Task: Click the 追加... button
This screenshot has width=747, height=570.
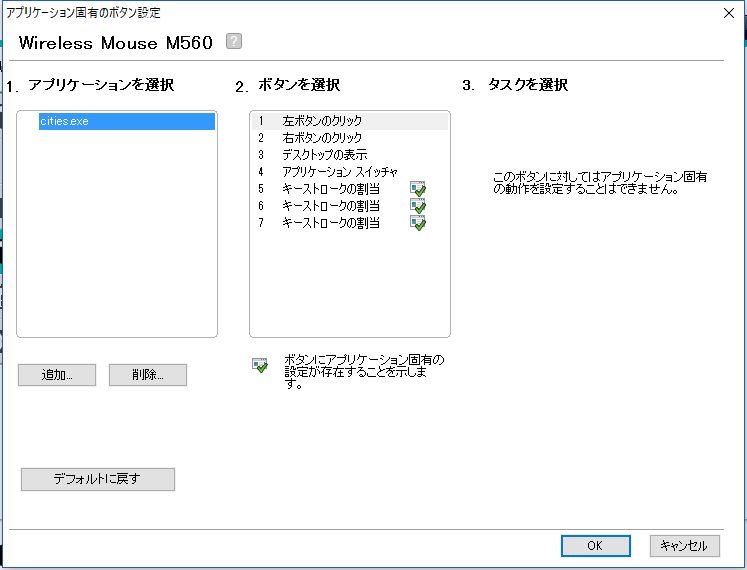Action: [57, 375]
